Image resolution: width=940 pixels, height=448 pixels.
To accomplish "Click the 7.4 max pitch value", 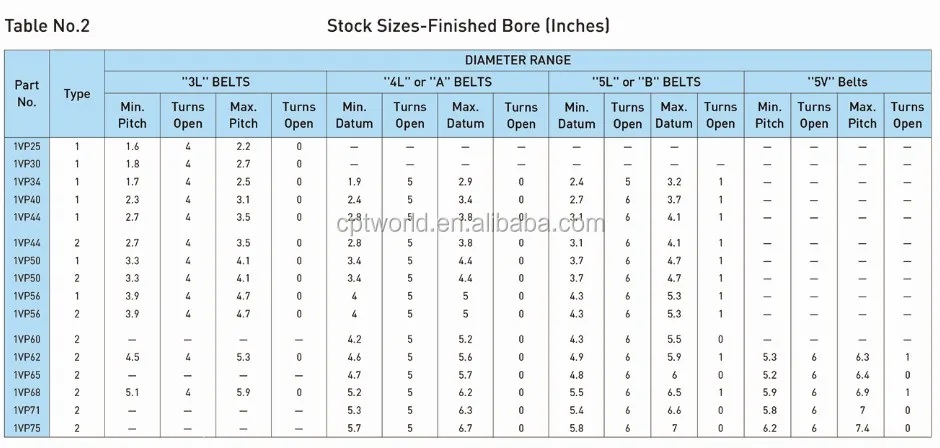I will click(x=862, y=428).
